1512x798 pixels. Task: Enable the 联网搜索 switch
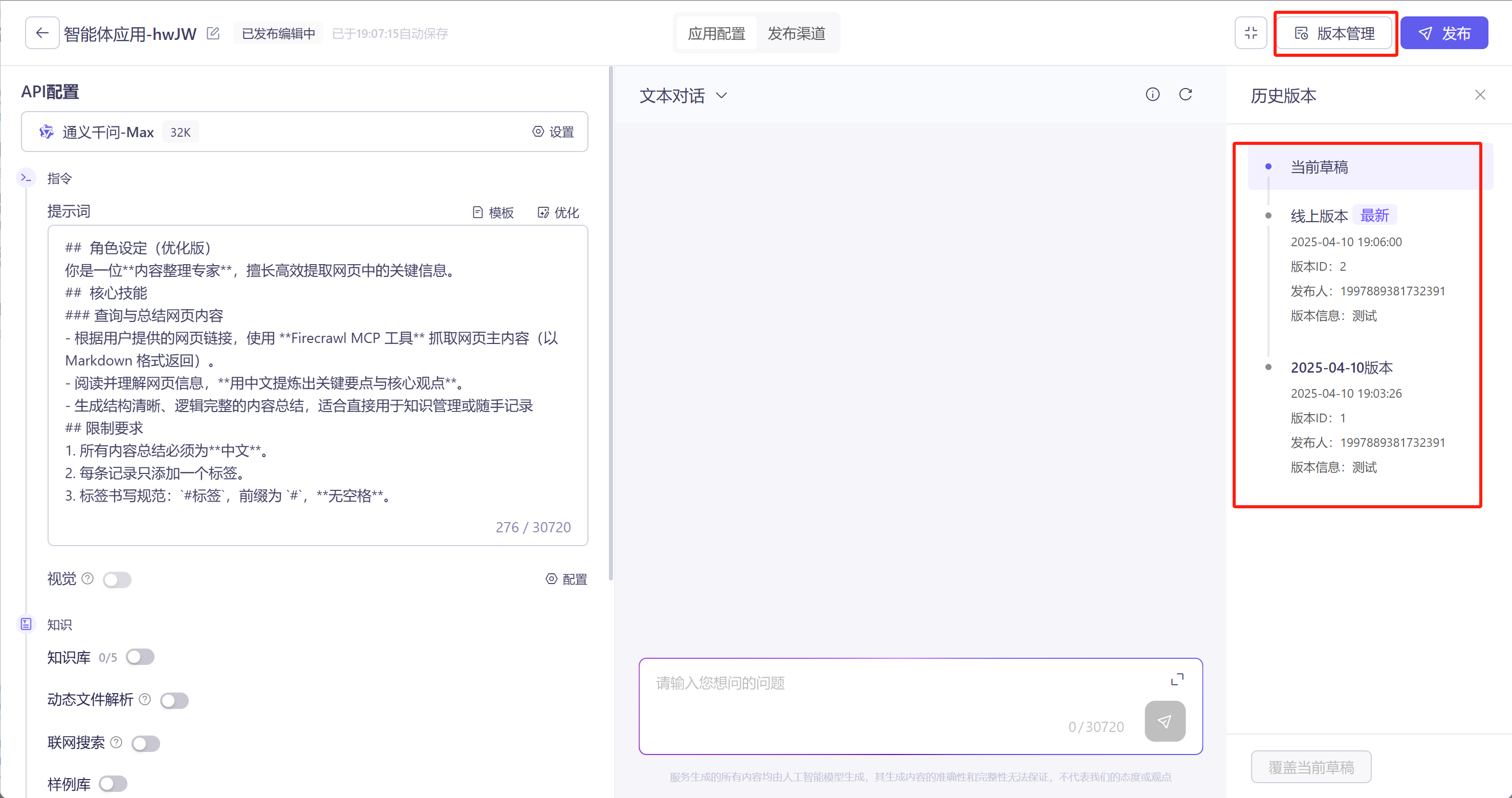coord(145,743)
